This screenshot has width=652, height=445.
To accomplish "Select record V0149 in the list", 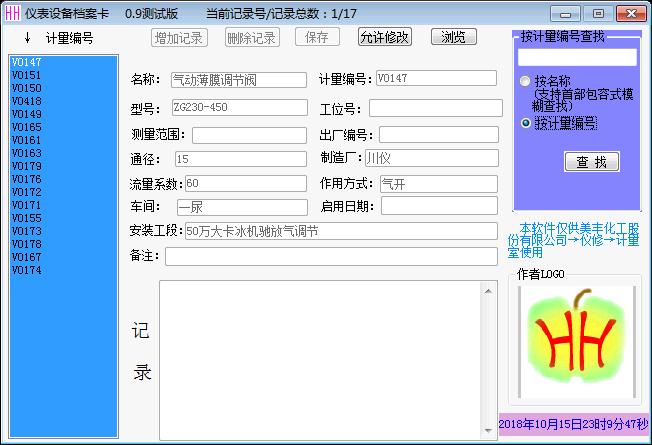I will click(63, 114).
